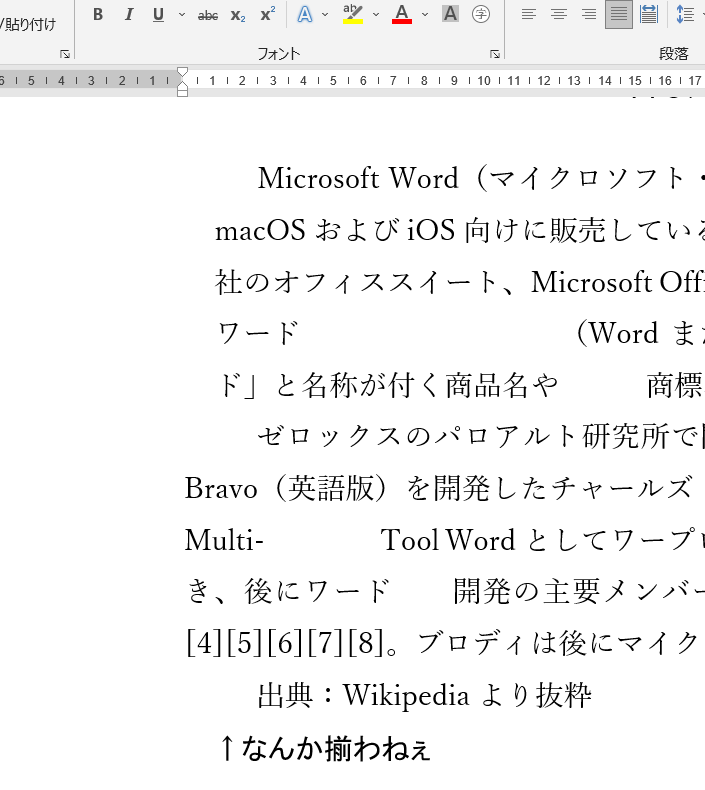Click the word 'Multi-'

pos(224,540)
